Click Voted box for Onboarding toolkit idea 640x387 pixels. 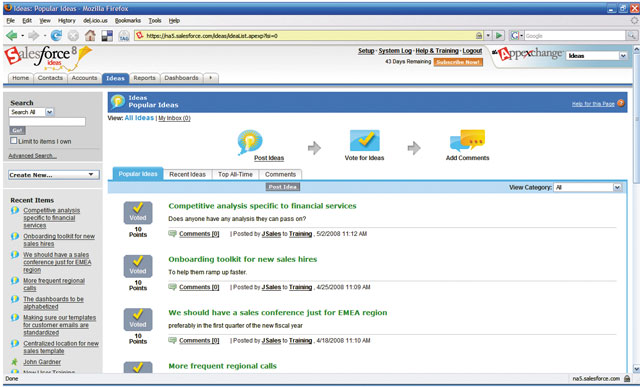click(138, 266)
